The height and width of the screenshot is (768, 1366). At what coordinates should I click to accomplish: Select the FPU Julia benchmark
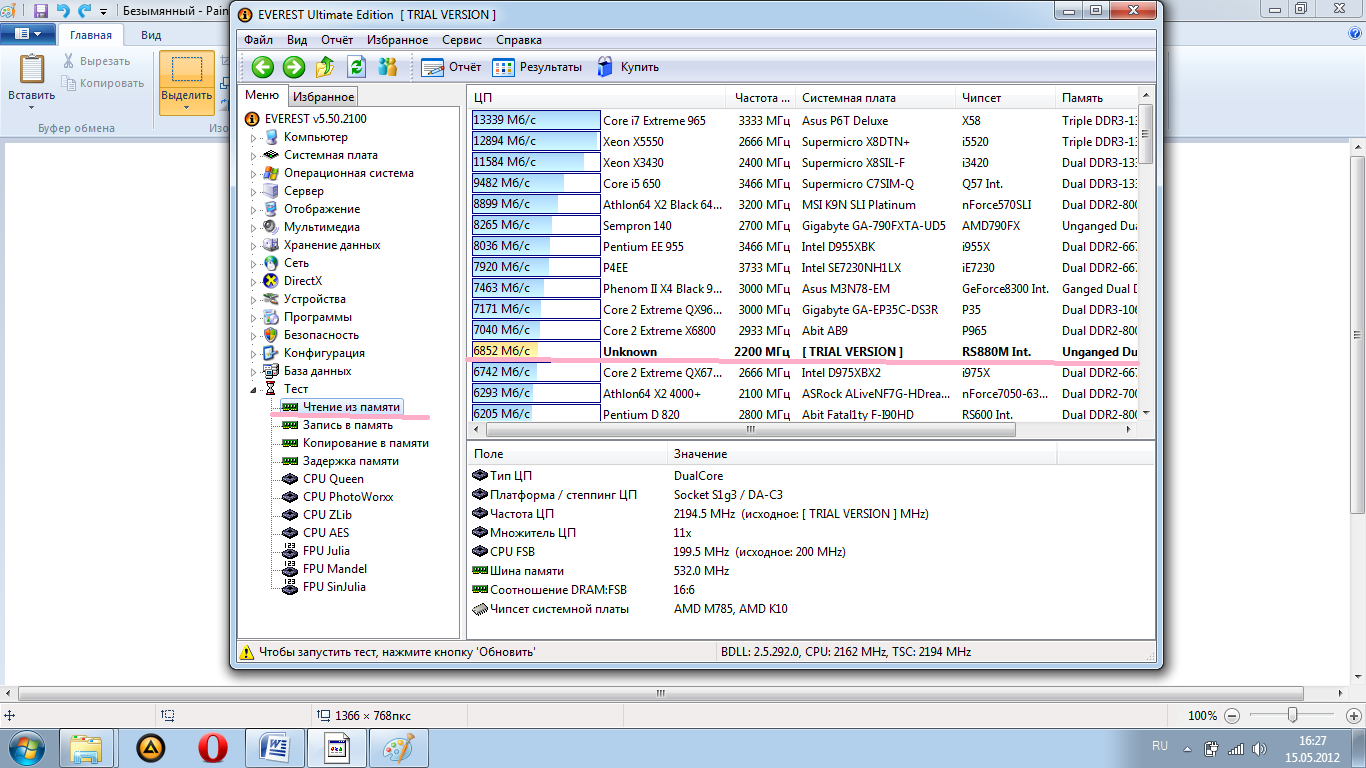[x=326, y=551]
